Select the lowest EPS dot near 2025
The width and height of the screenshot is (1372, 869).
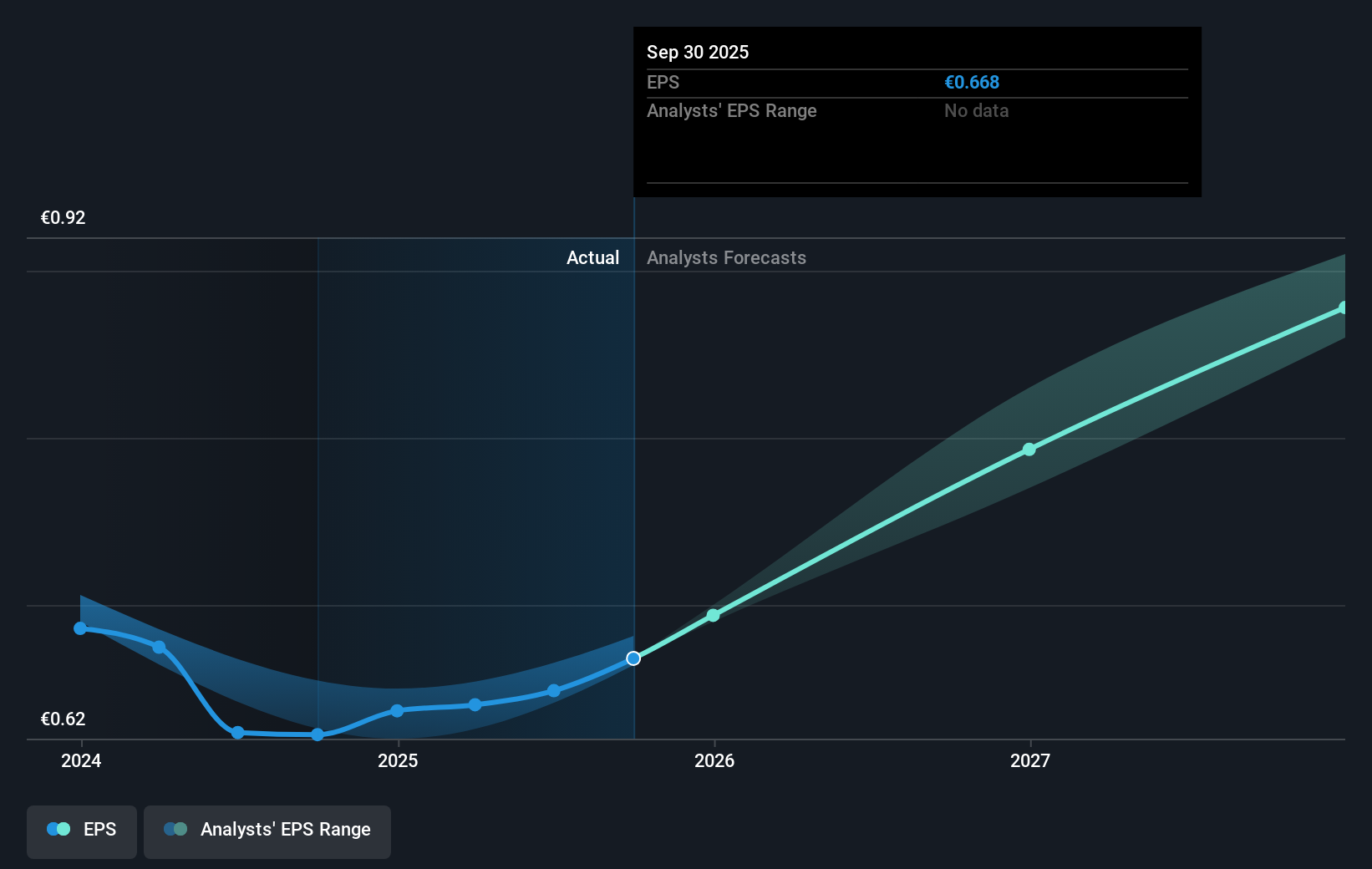(318, 734)
